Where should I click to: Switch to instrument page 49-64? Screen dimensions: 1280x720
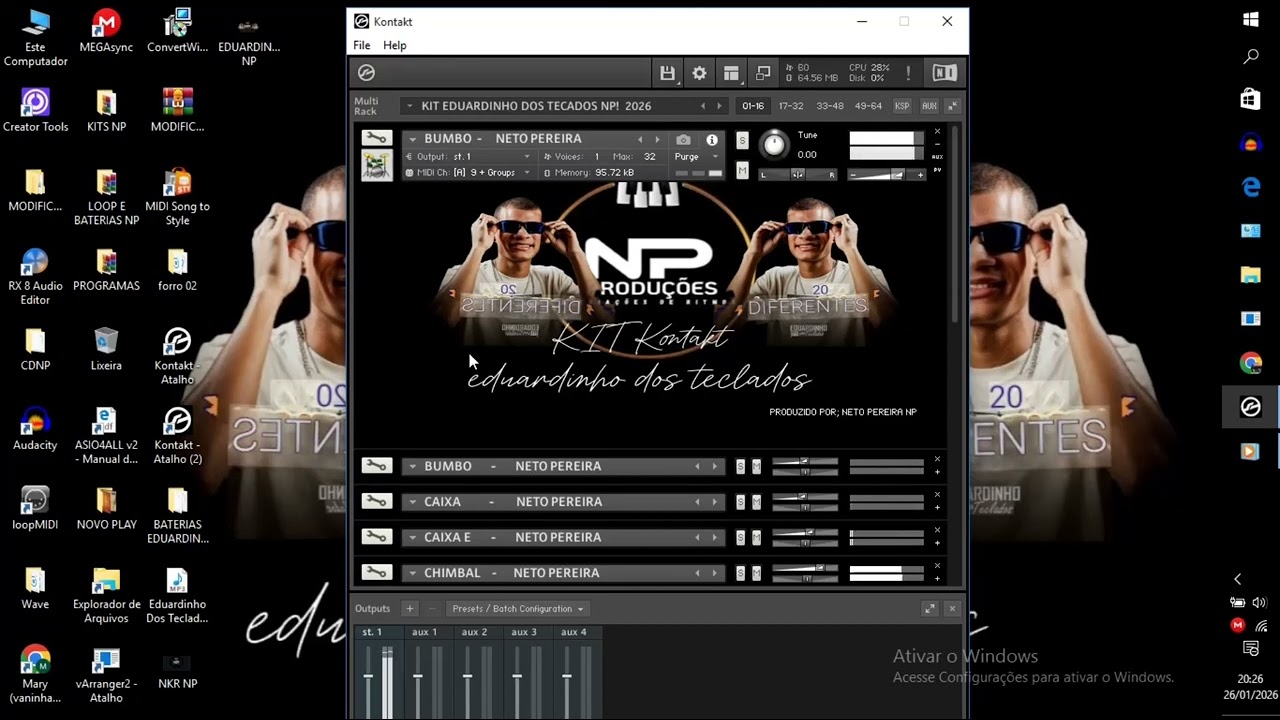[868, 106]
